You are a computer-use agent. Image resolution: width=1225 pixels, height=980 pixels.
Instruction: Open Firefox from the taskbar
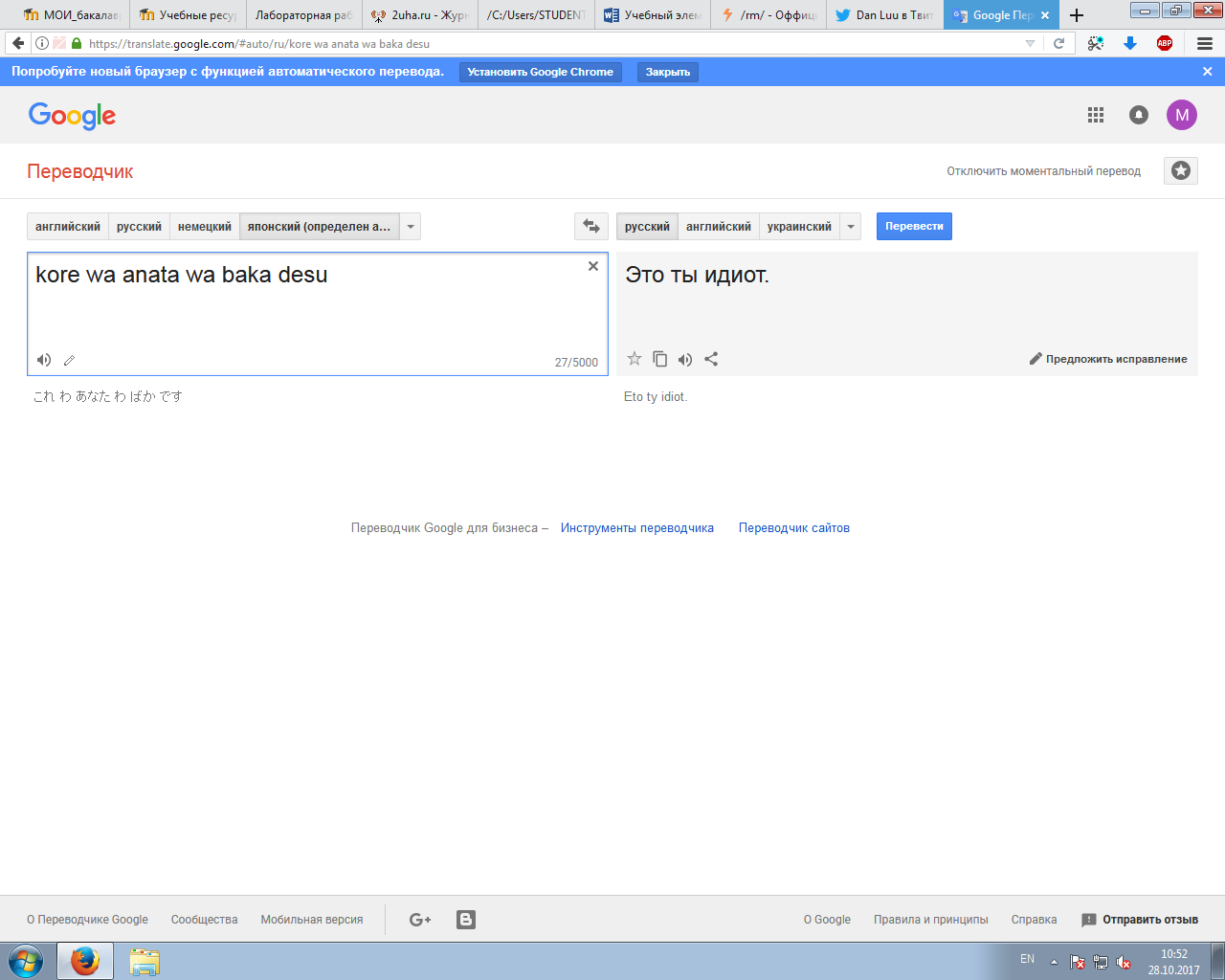click(85, 961)
